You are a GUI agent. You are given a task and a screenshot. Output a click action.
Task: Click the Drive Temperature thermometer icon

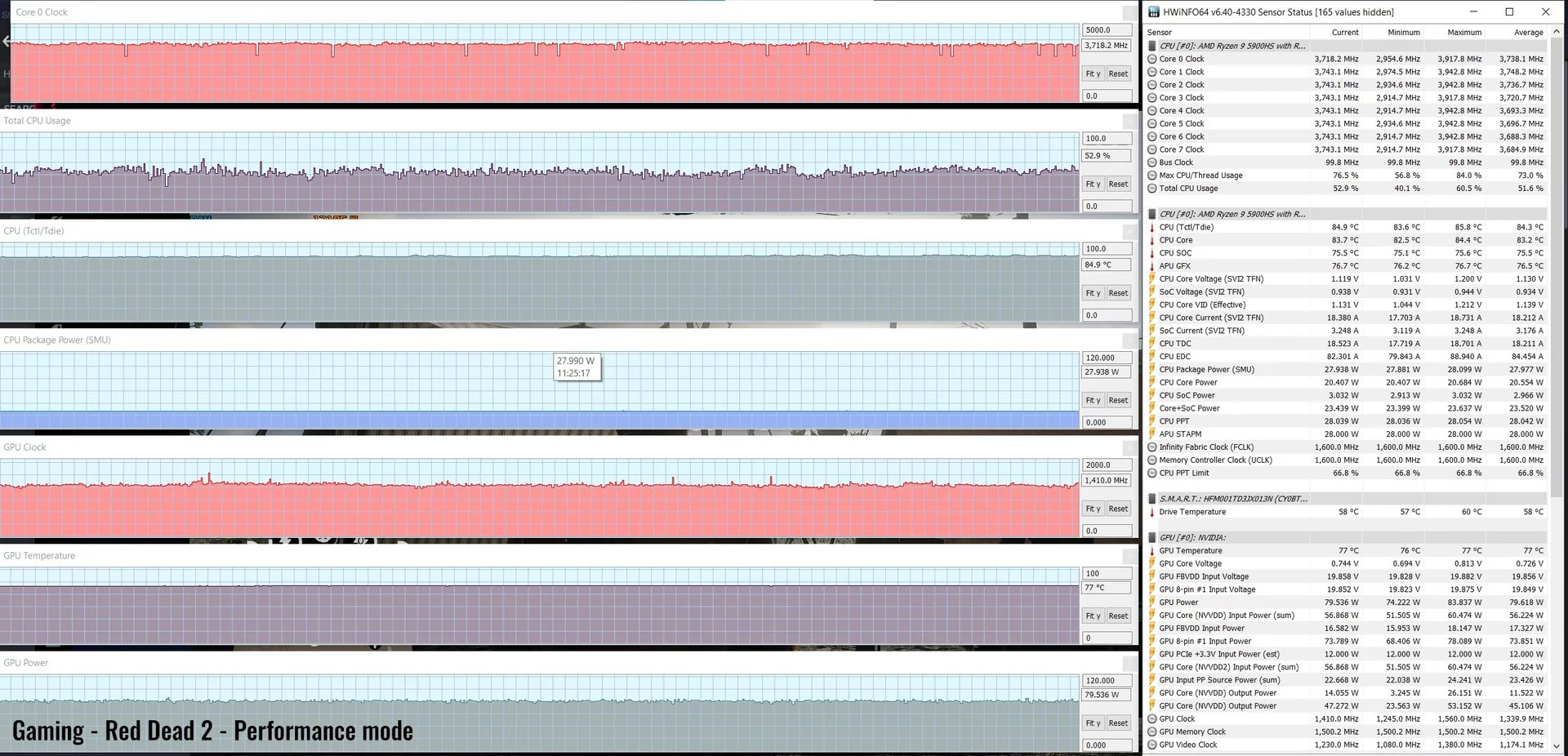[x=1152, y=512]
